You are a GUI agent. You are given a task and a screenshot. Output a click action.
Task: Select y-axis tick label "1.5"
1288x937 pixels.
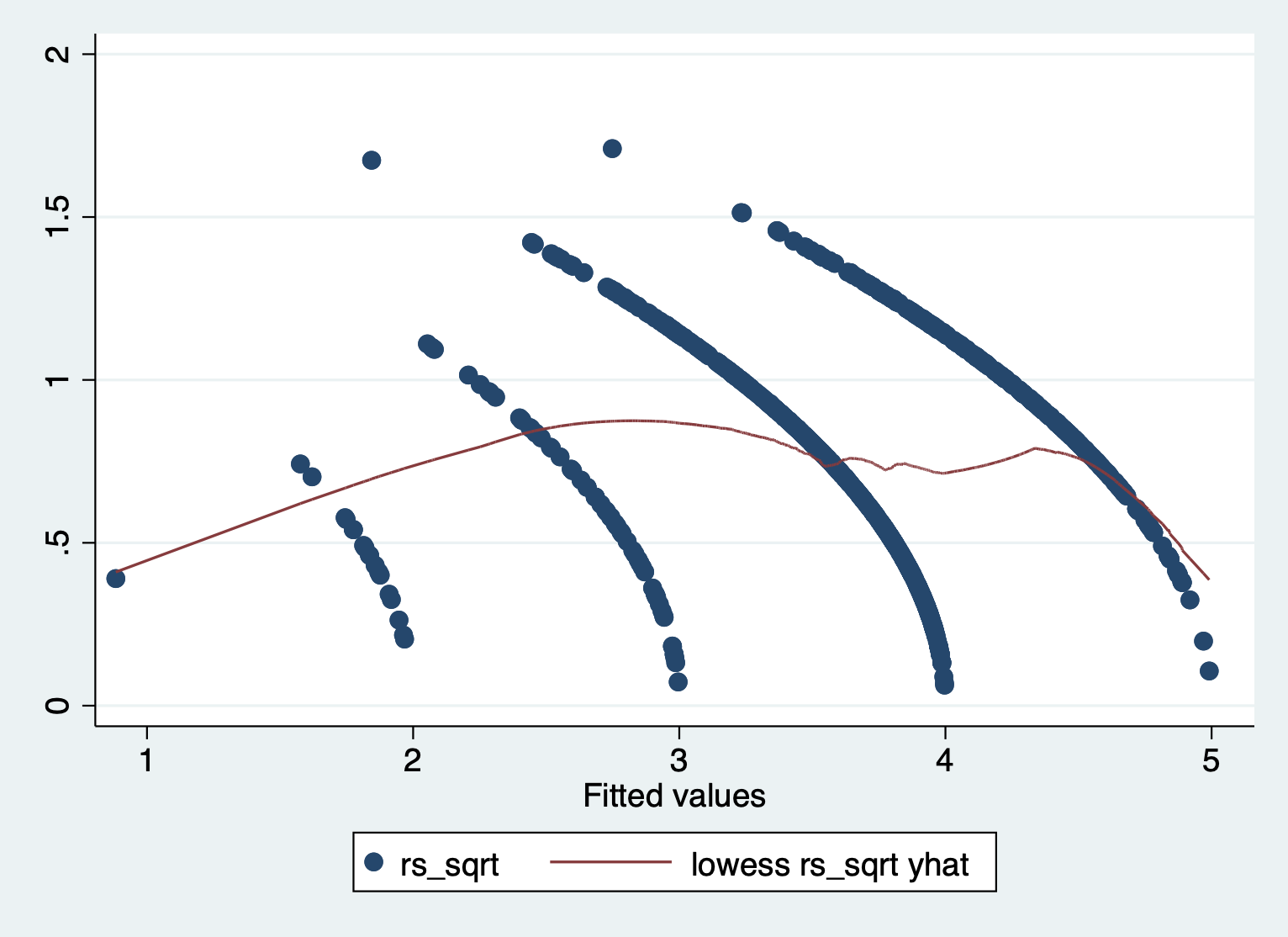[x=59, y=217]
